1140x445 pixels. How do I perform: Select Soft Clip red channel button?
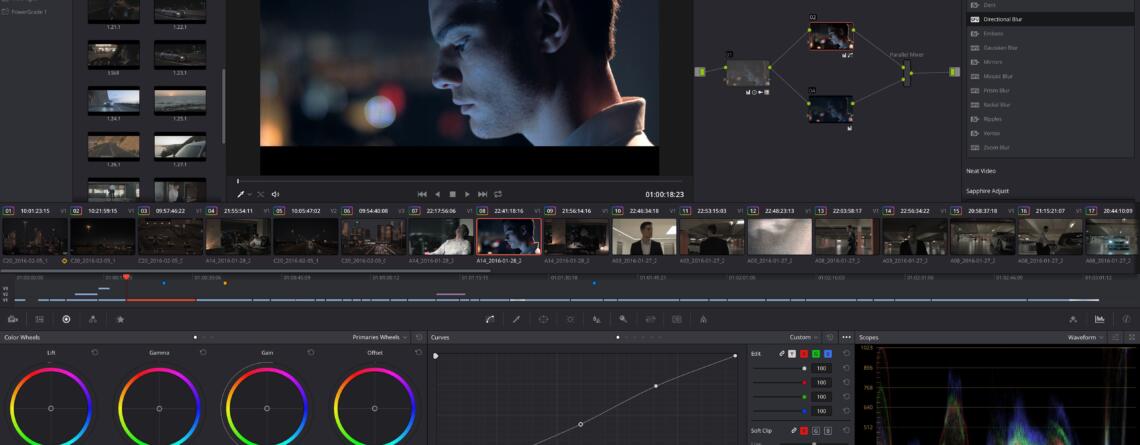pyautogui.click(x=803, y=430)
